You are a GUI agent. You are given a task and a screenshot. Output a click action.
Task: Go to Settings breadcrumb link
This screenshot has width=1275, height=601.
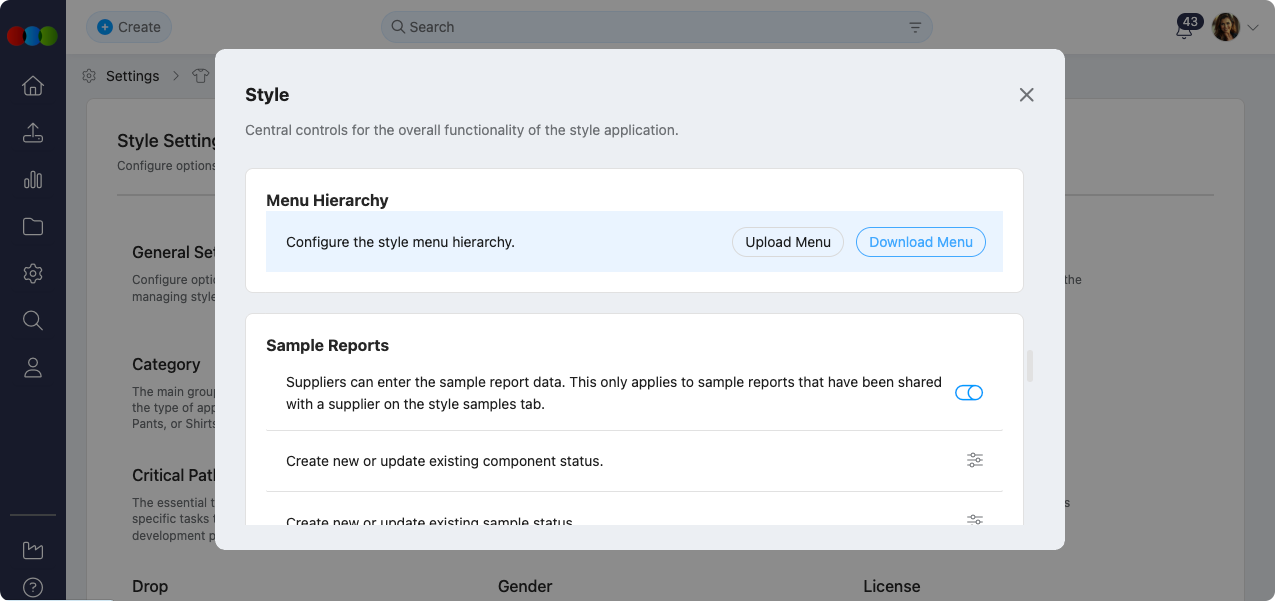(132, 76)
